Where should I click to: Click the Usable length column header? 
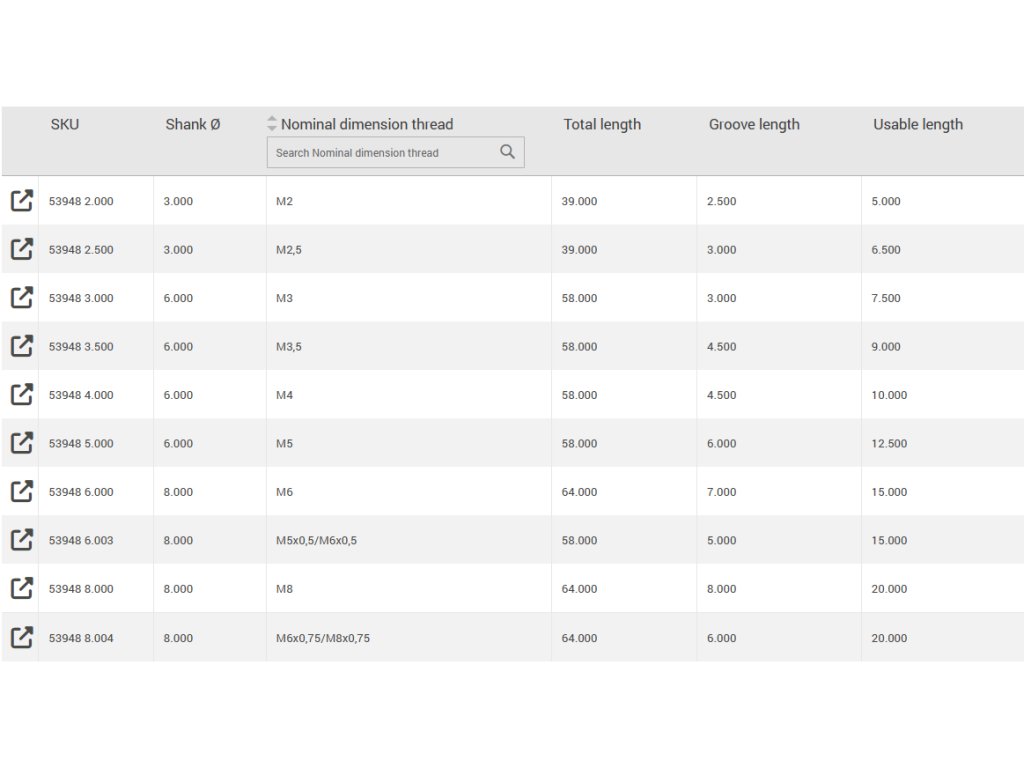click(917, 124)
